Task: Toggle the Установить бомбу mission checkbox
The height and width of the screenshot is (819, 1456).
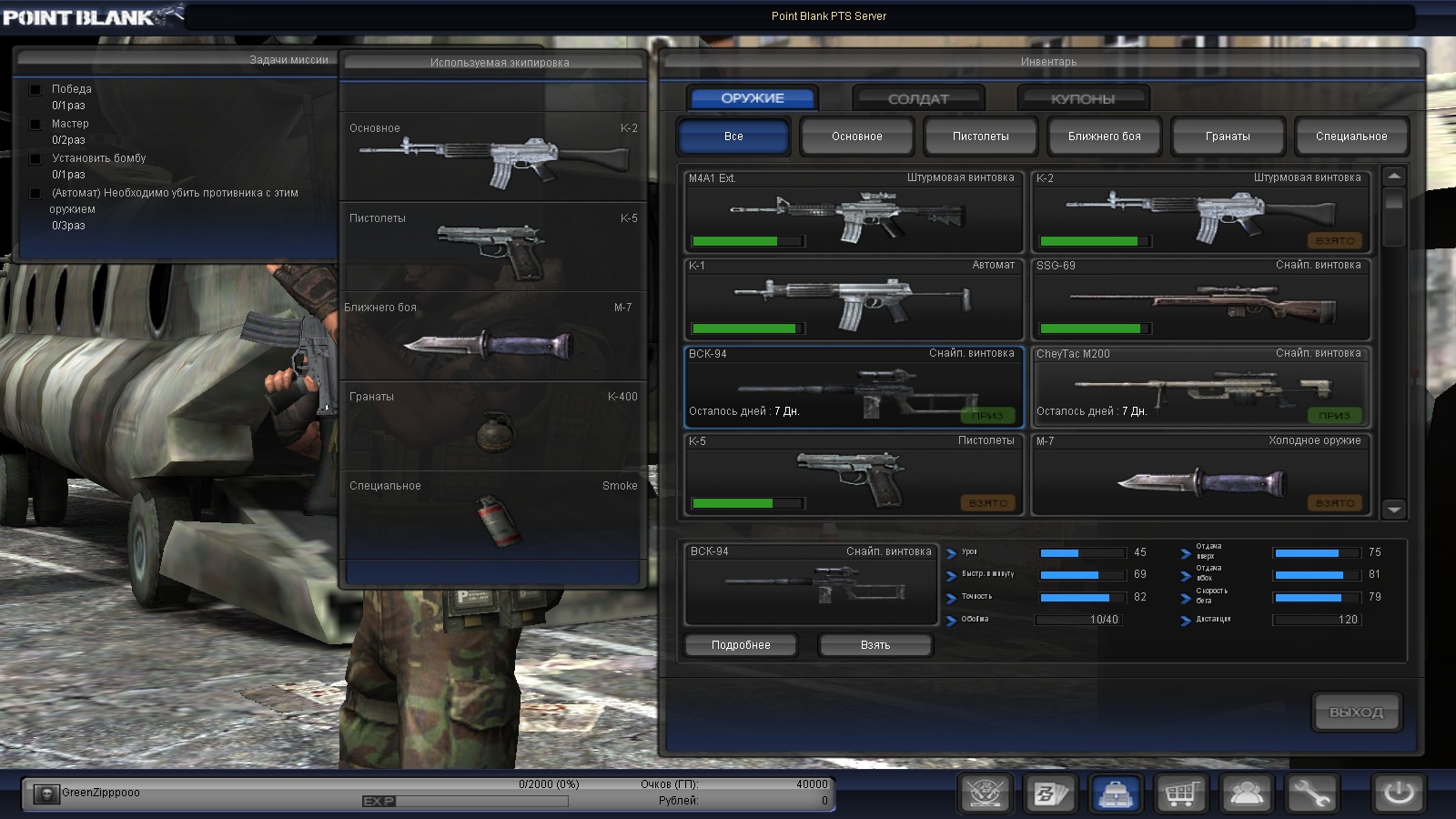Action: (35, 158)
